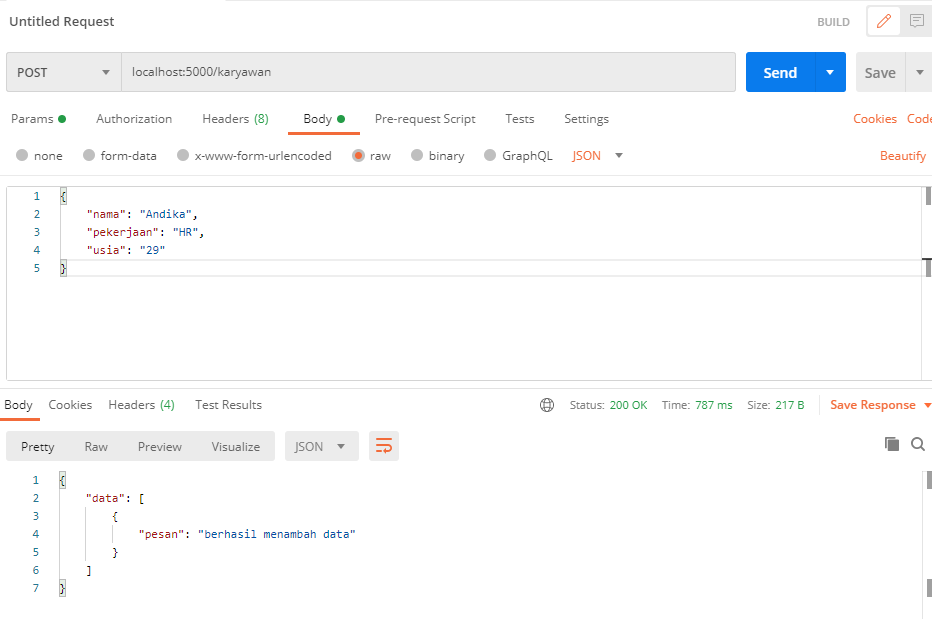Click the Untitled Request title

click(61, 21)
